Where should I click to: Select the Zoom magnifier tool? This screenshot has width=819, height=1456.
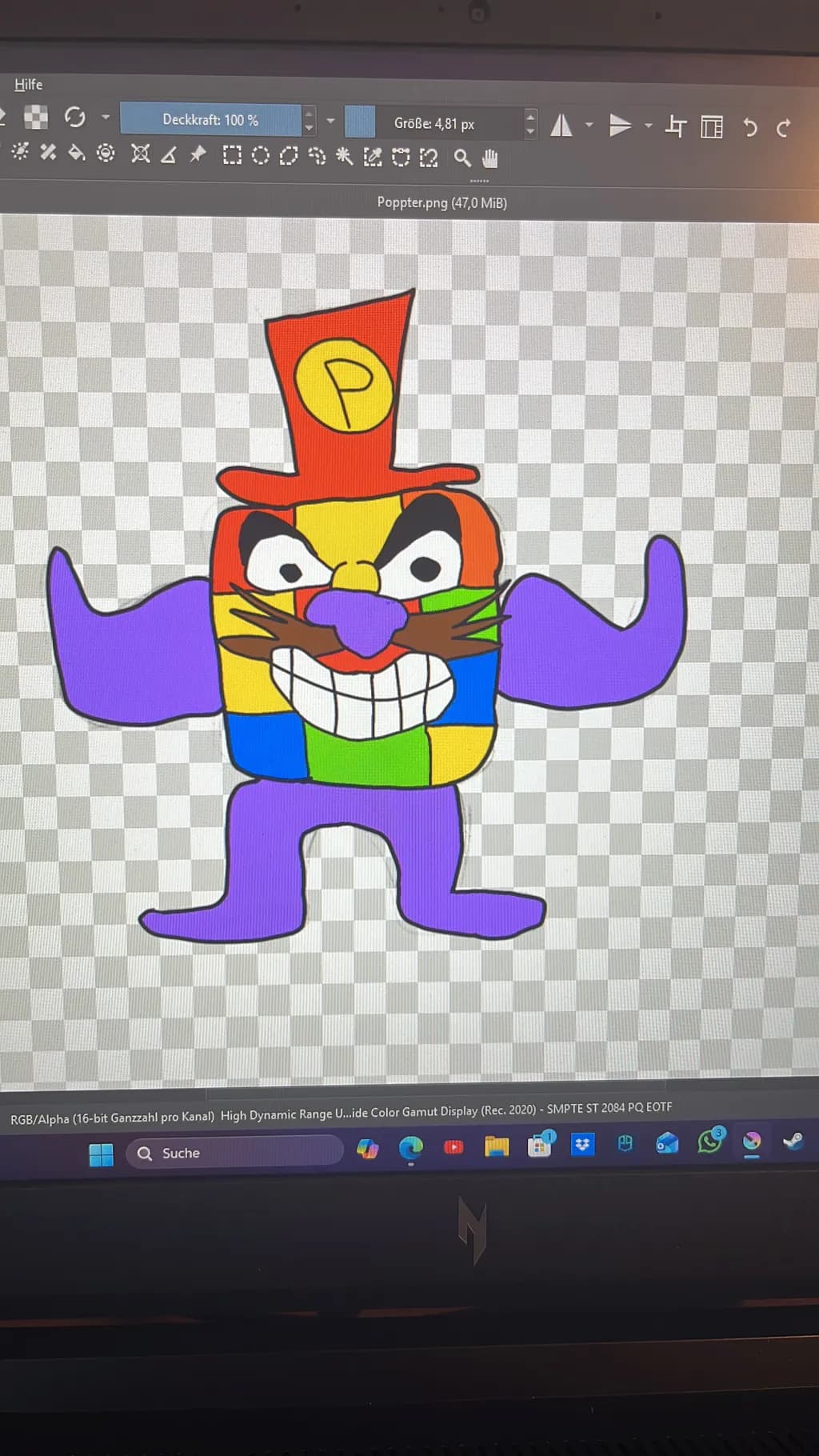pos(462,158)
